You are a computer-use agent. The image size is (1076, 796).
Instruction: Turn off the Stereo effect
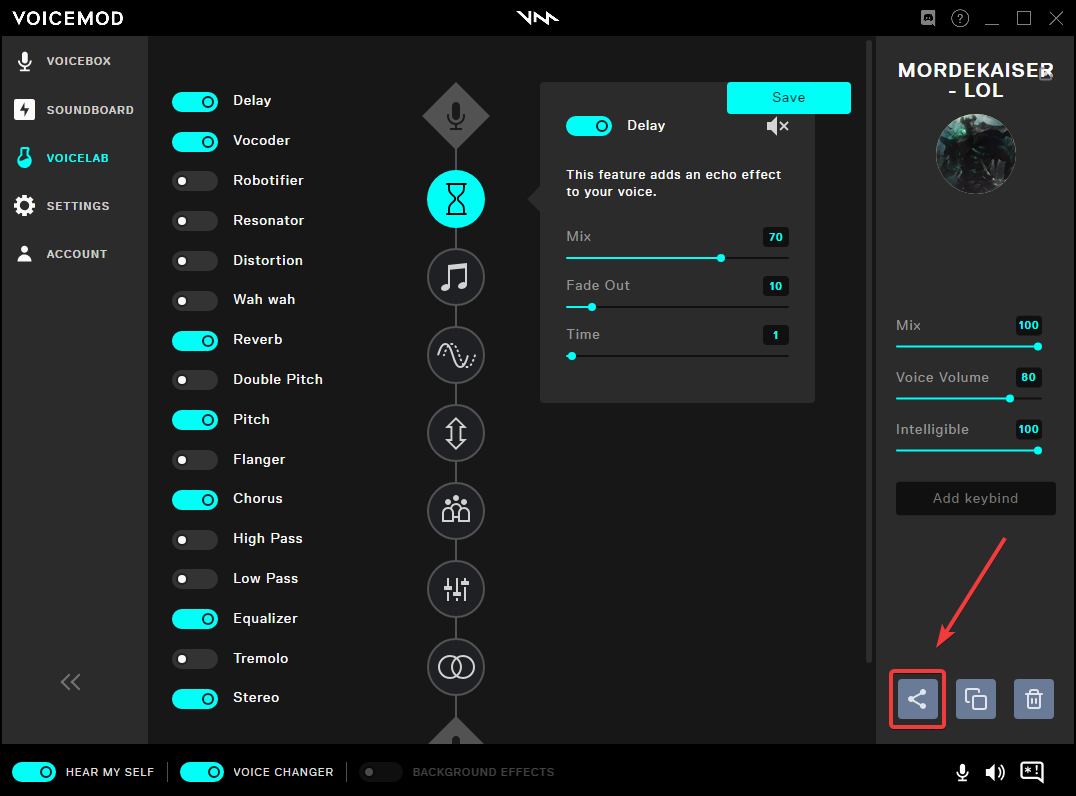tap(195, 699)
